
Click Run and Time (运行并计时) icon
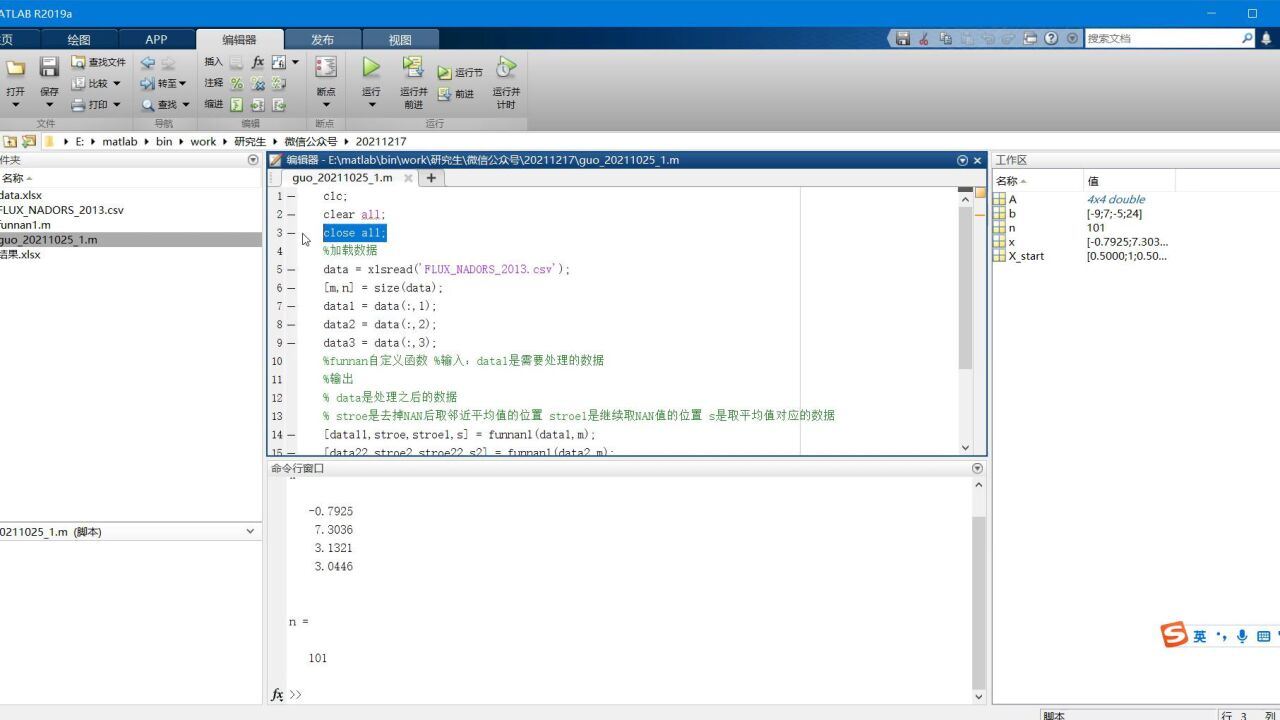tap(506, 67)
